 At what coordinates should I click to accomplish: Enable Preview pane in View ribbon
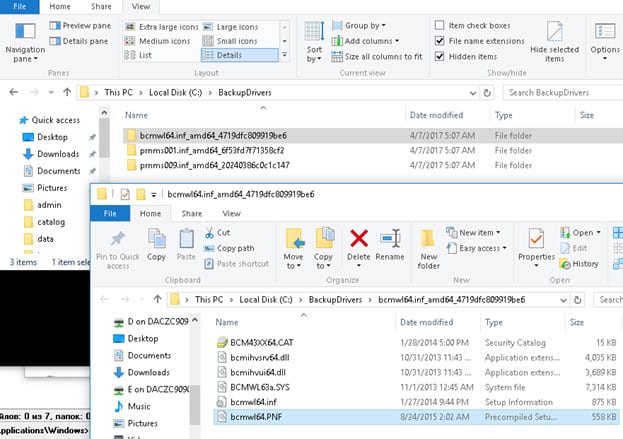click(80, 26)
